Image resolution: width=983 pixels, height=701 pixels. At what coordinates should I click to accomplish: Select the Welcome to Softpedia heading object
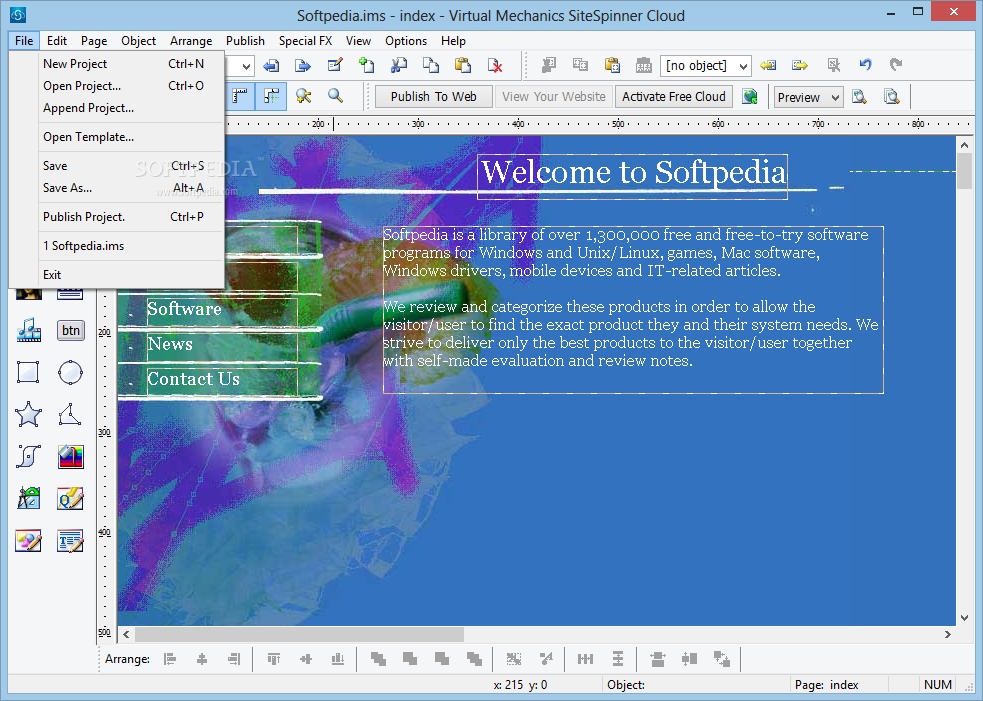coord(632,177)
